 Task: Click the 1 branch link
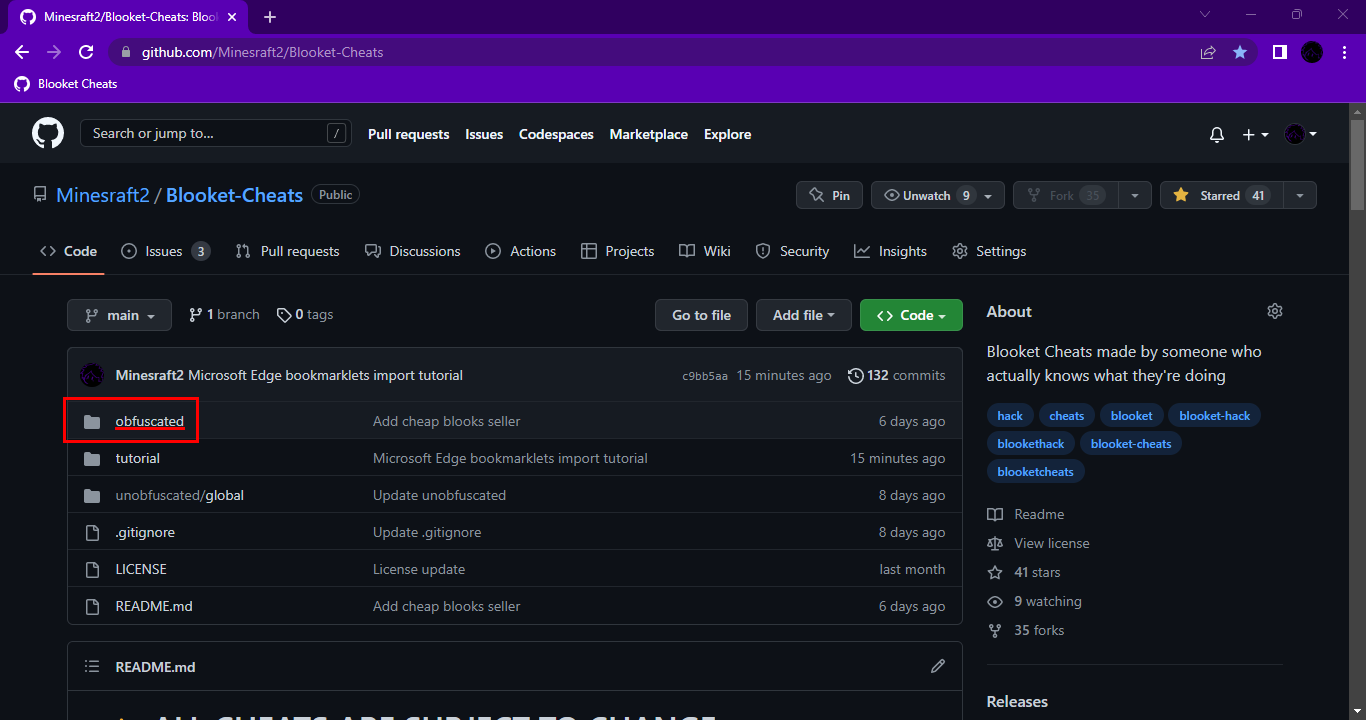point(224,314)
